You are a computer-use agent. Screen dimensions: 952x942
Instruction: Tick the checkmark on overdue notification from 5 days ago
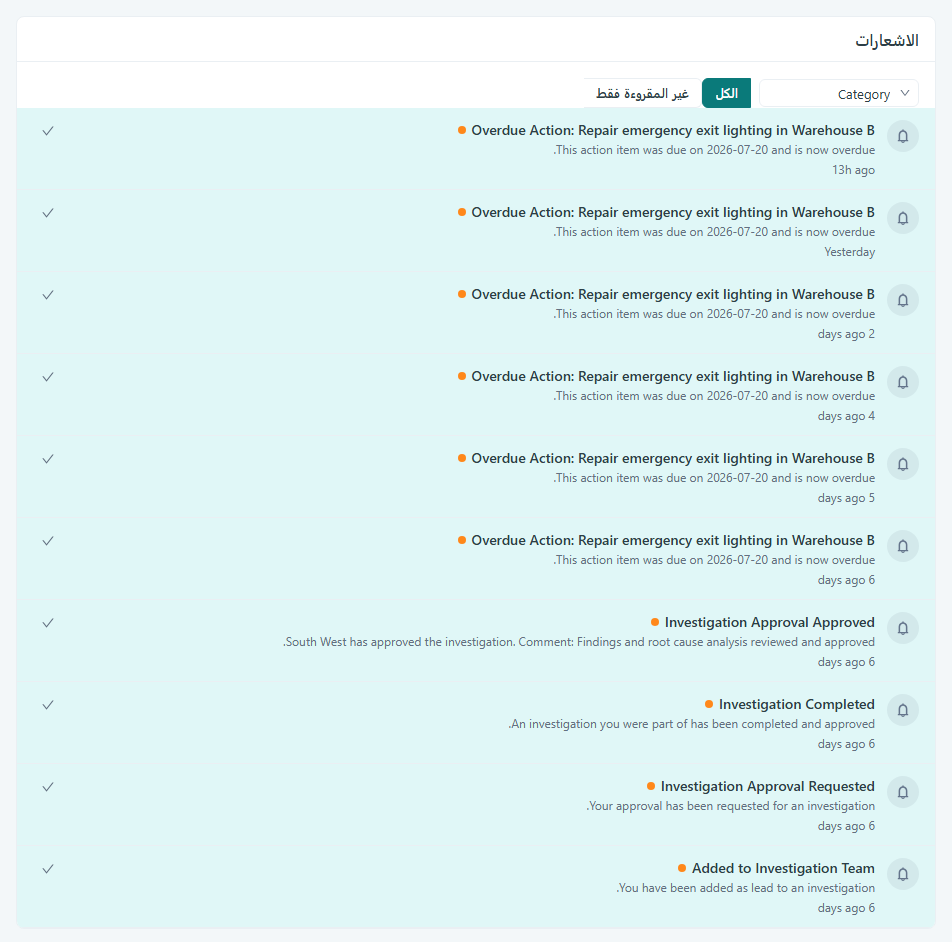(x=48, y=459)
